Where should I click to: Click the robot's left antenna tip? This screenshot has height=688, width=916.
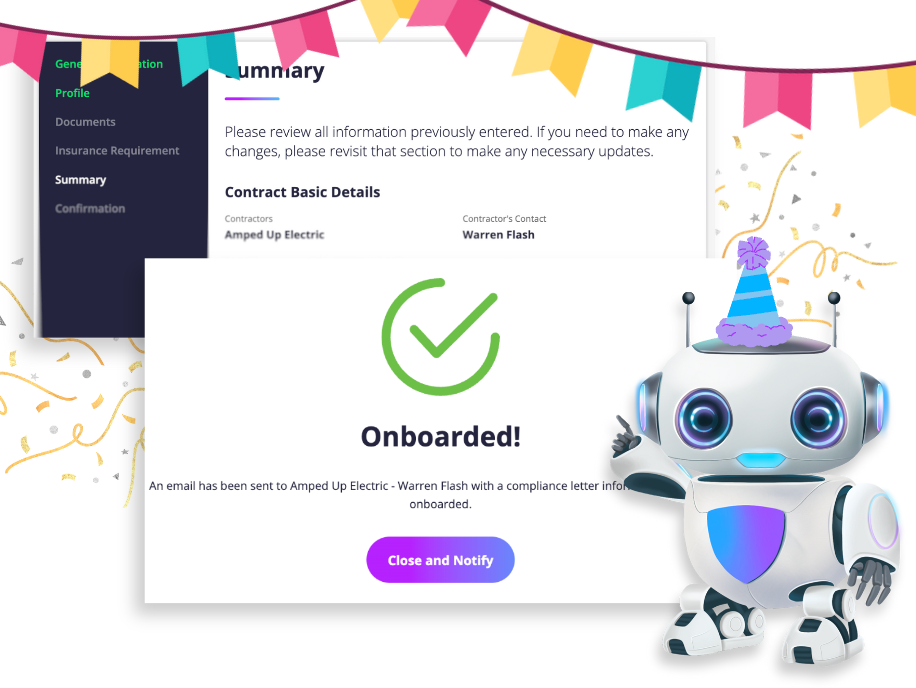(x=689, y=298)
